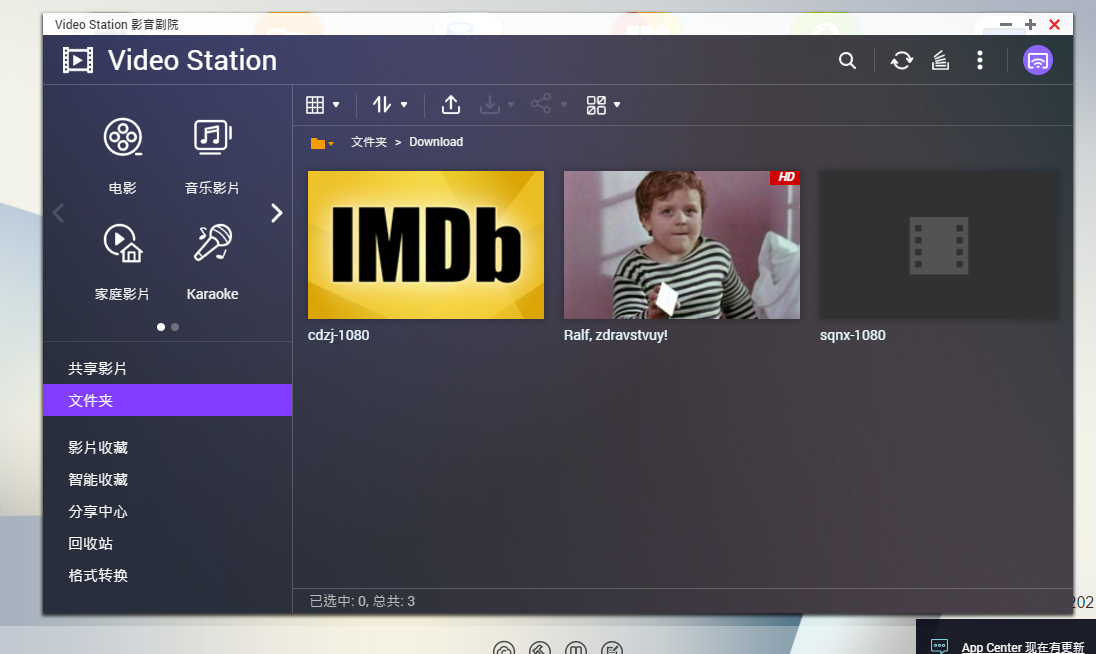Select the sqnx-1080 placeholder thumbnail
The width and height of the screenshot is (1096, 654).
[x=938, y=245]
